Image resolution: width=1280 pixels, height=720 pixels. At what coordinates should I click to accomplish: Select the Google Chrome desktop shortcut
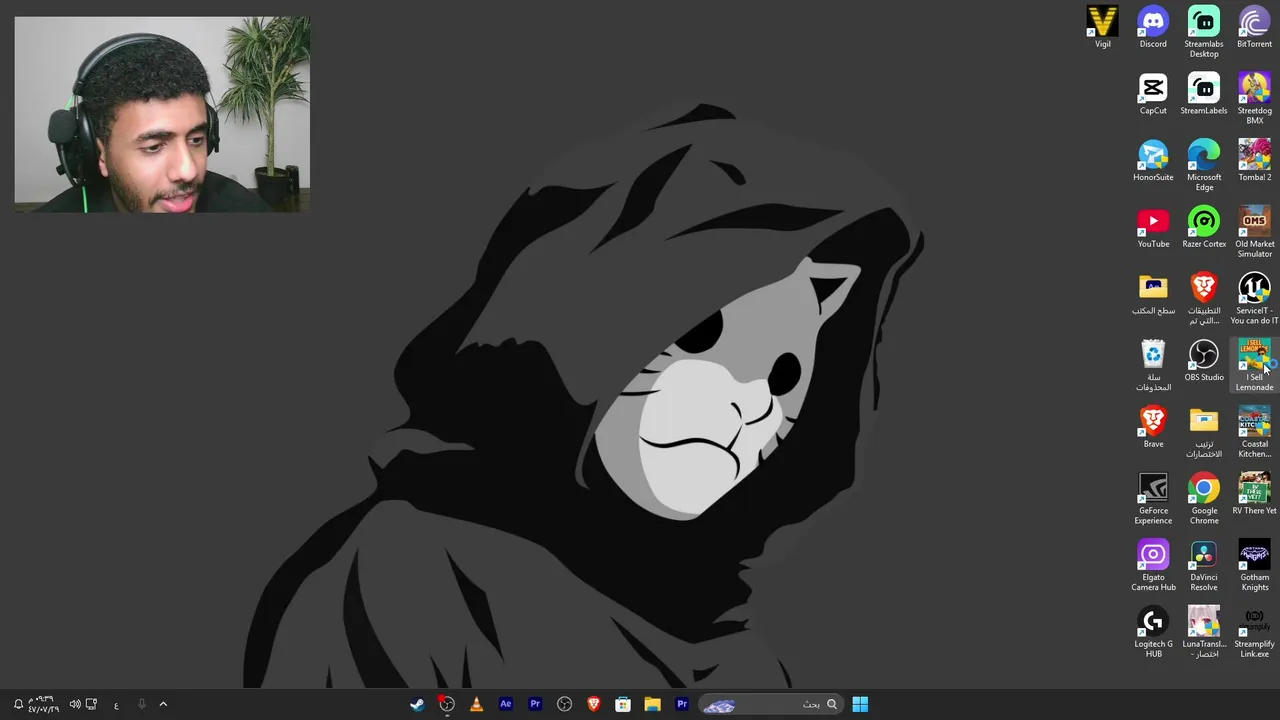[1204, 500]
